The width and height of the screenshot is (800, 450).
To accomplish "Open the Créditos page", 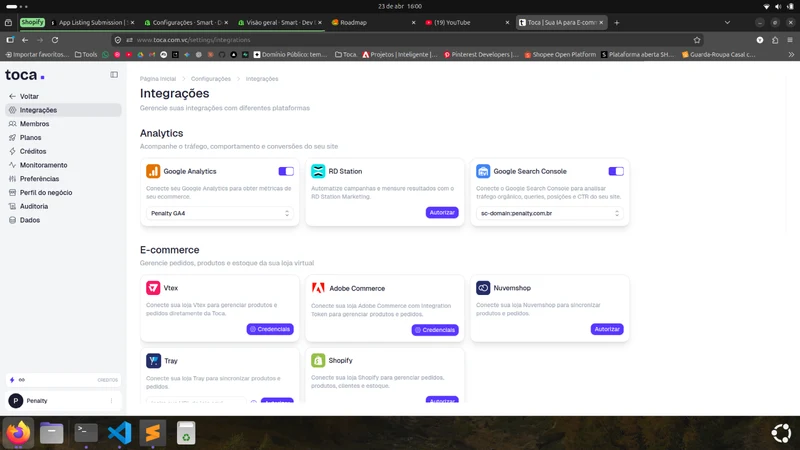I will click(x=63, y=151).
